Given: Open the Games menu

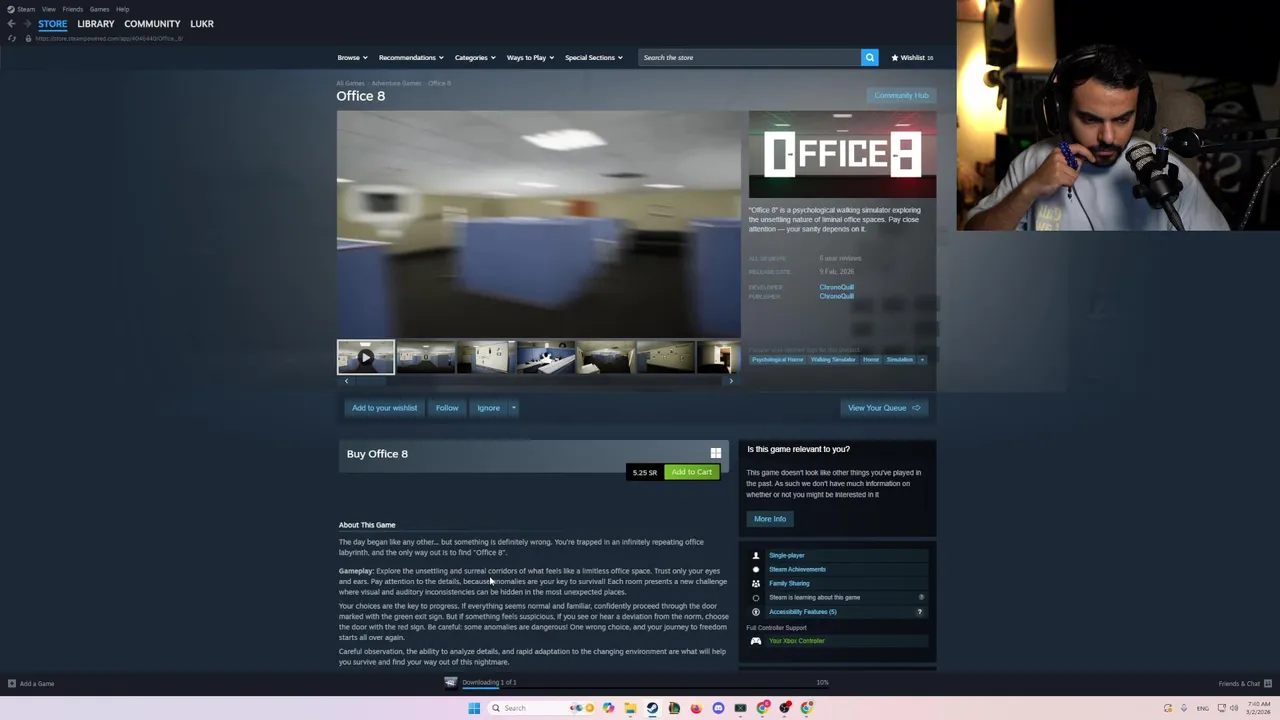Looking at the screenshot, I should pyautogui.click(x=99, y=9).
